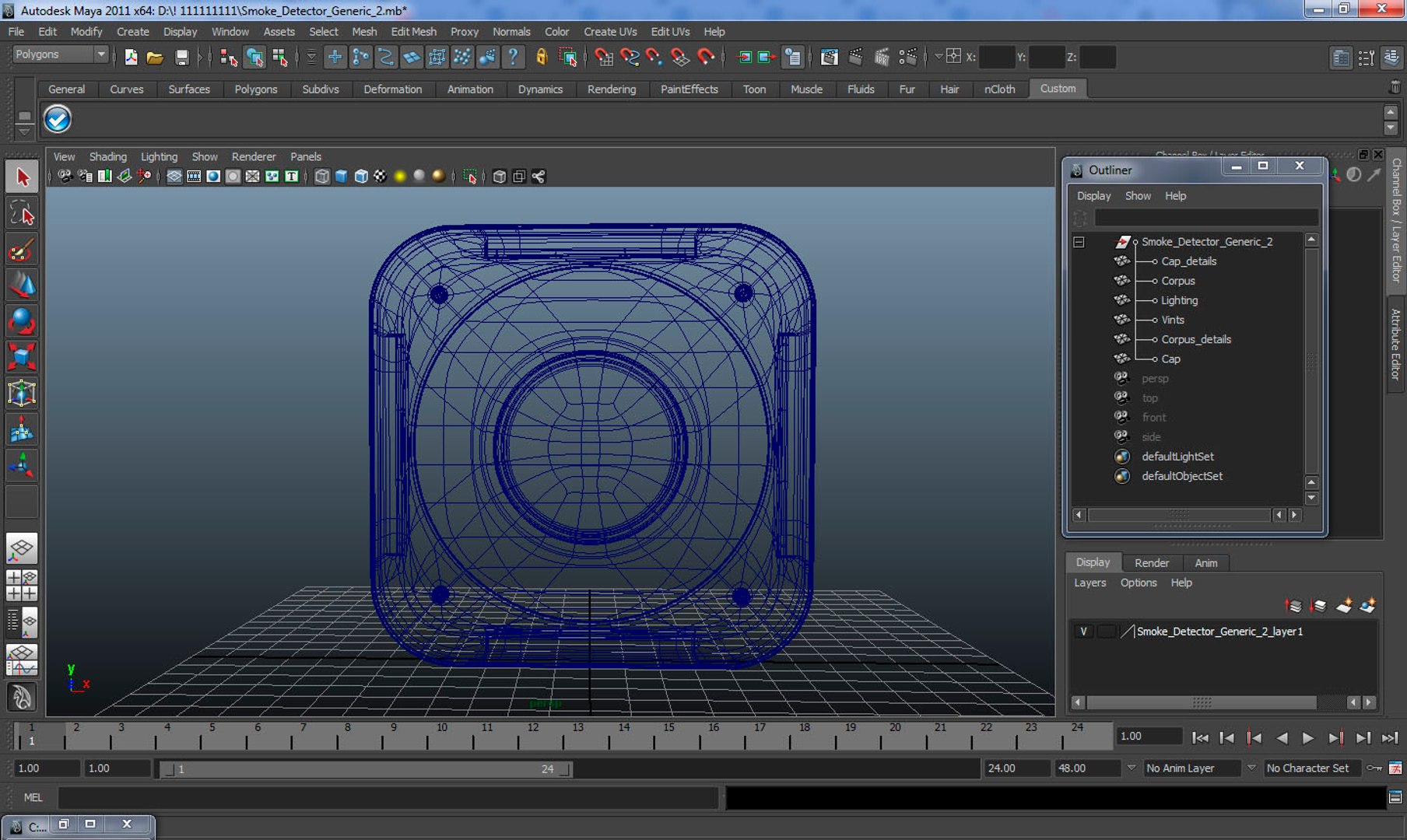Enable use all lights yellow sphere icon
The height and width of the screenshot is (840, 1407).
point(400,177)
